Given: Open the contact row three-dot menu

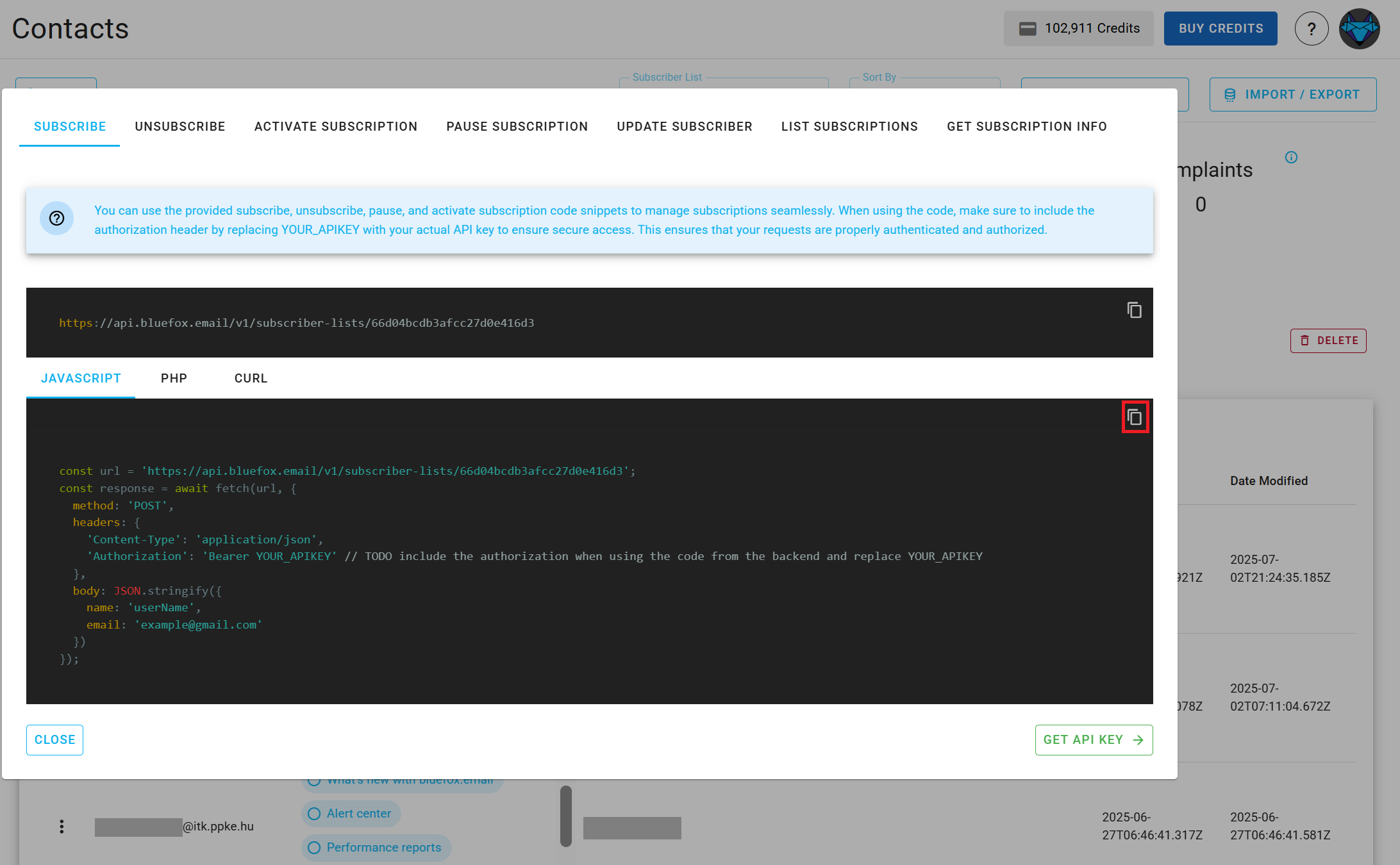Looking at the screenshot, I should click(x=62, y=826).
